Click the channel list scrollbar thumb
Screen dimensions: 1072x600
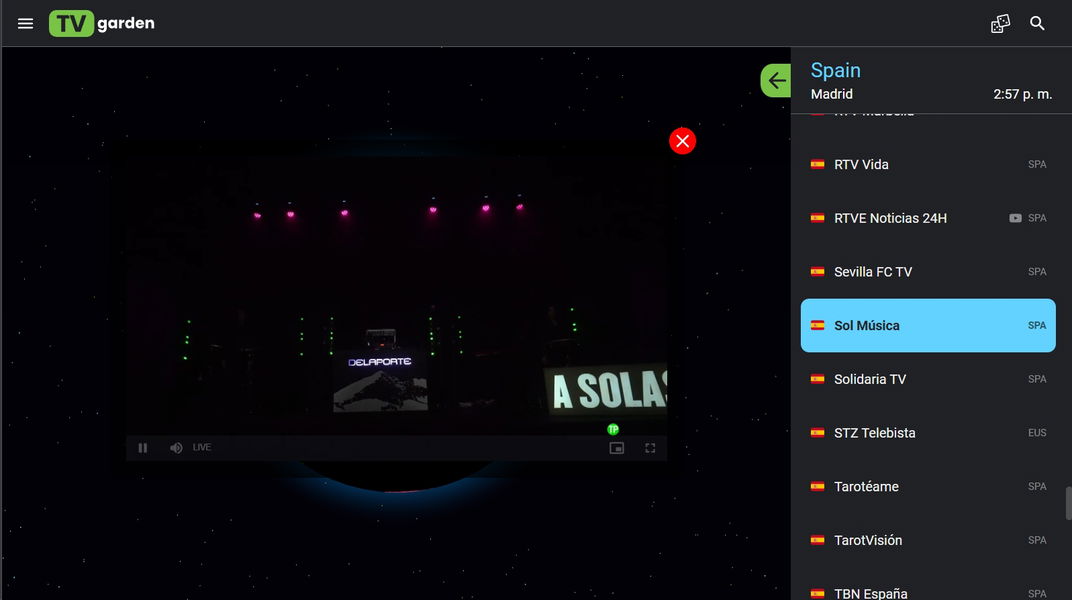click(1066, 503)
